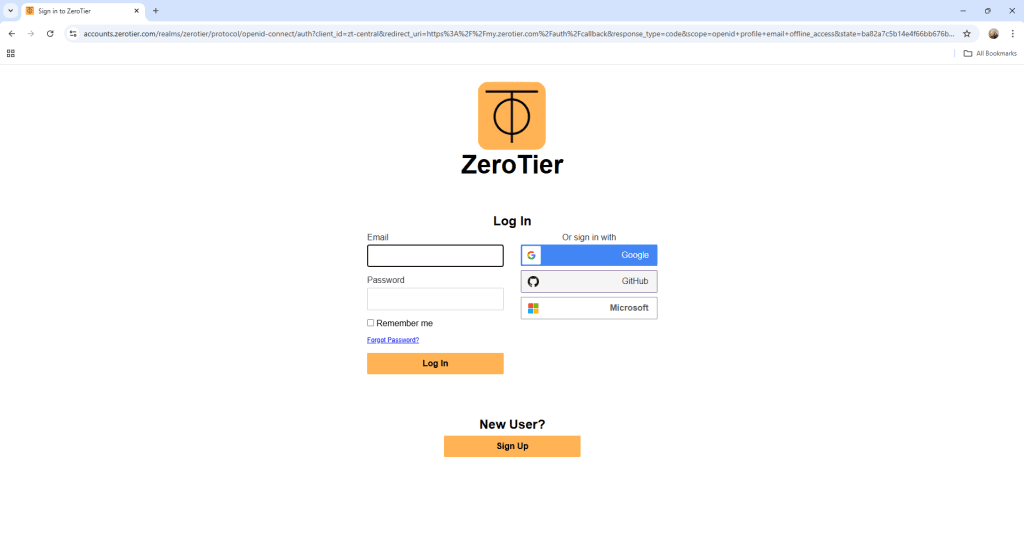The width and height of the screenshot is (1024, 551).
Task: Select the Sign in to ZeroTier tab
Action: pyautogui.click(x=80, y=10)
